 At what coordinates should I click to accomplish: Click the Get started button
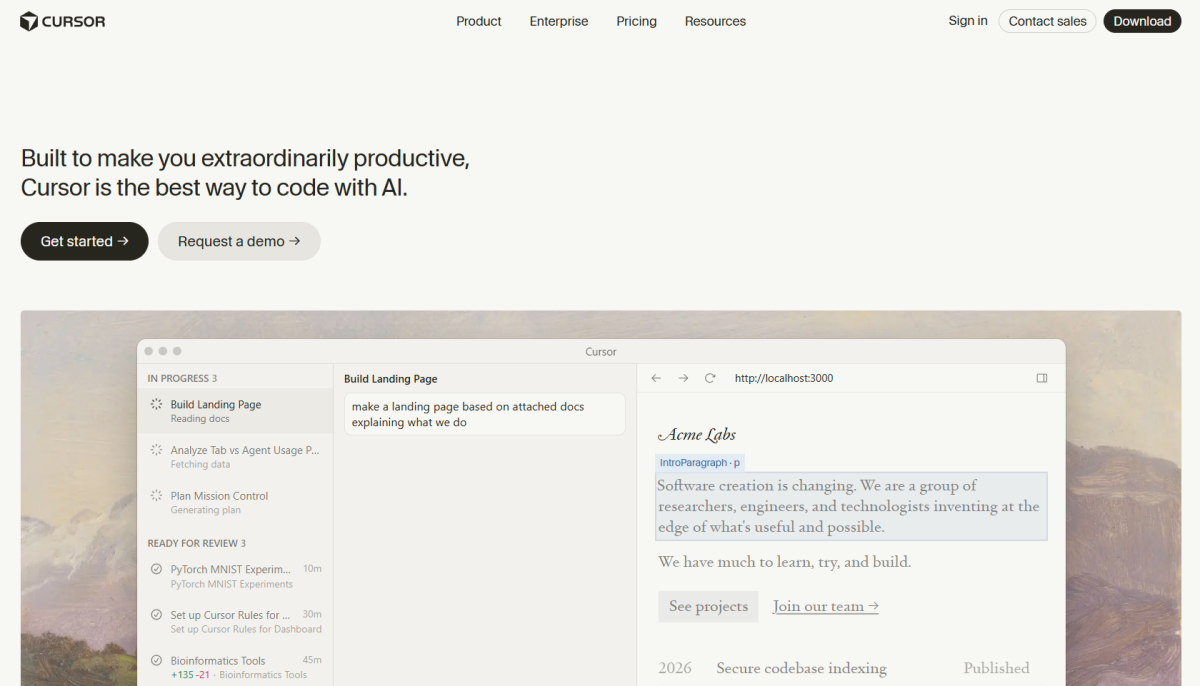pos(84,241)
